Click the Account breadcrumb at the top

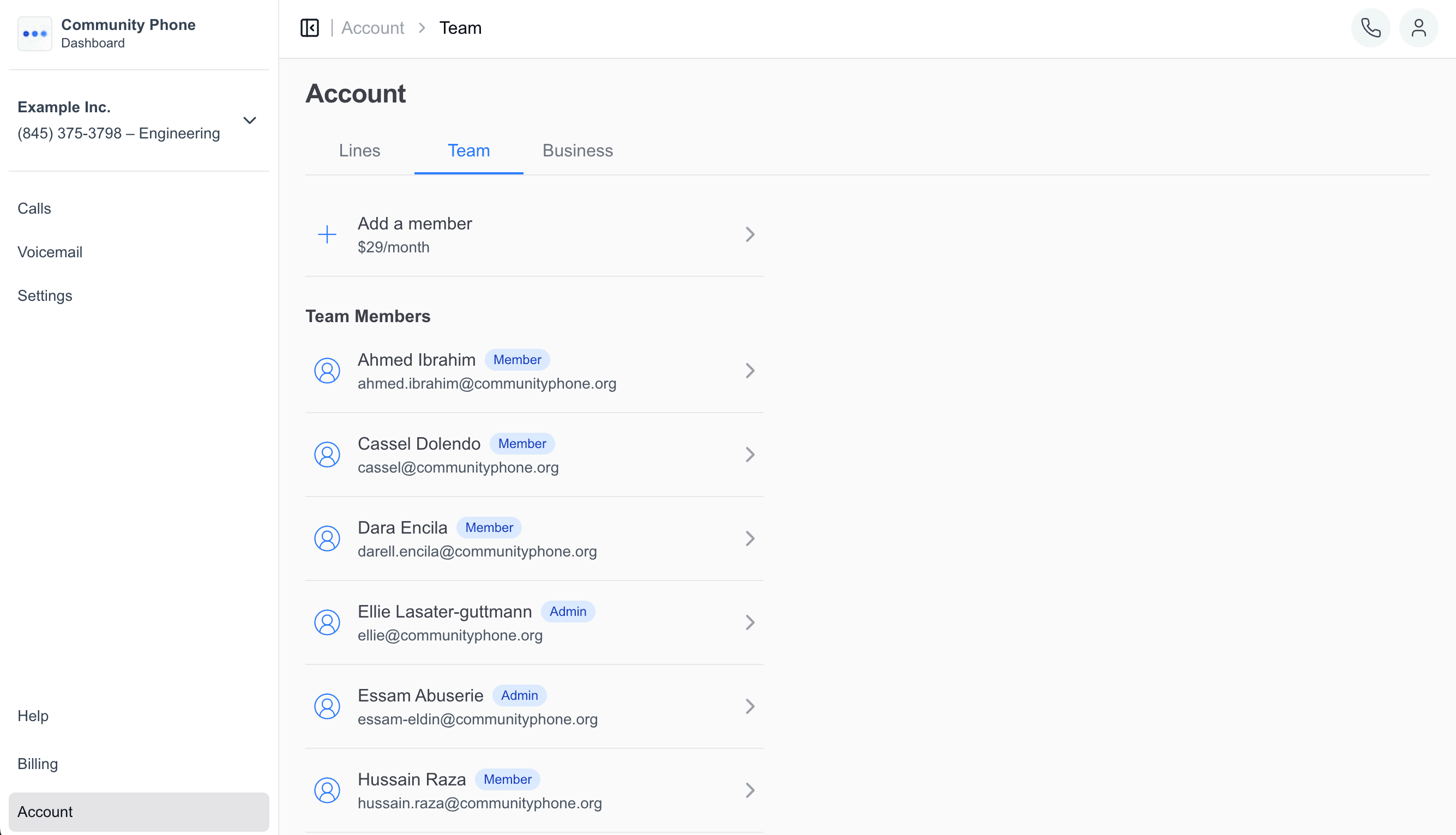click(x=372, y=27)
